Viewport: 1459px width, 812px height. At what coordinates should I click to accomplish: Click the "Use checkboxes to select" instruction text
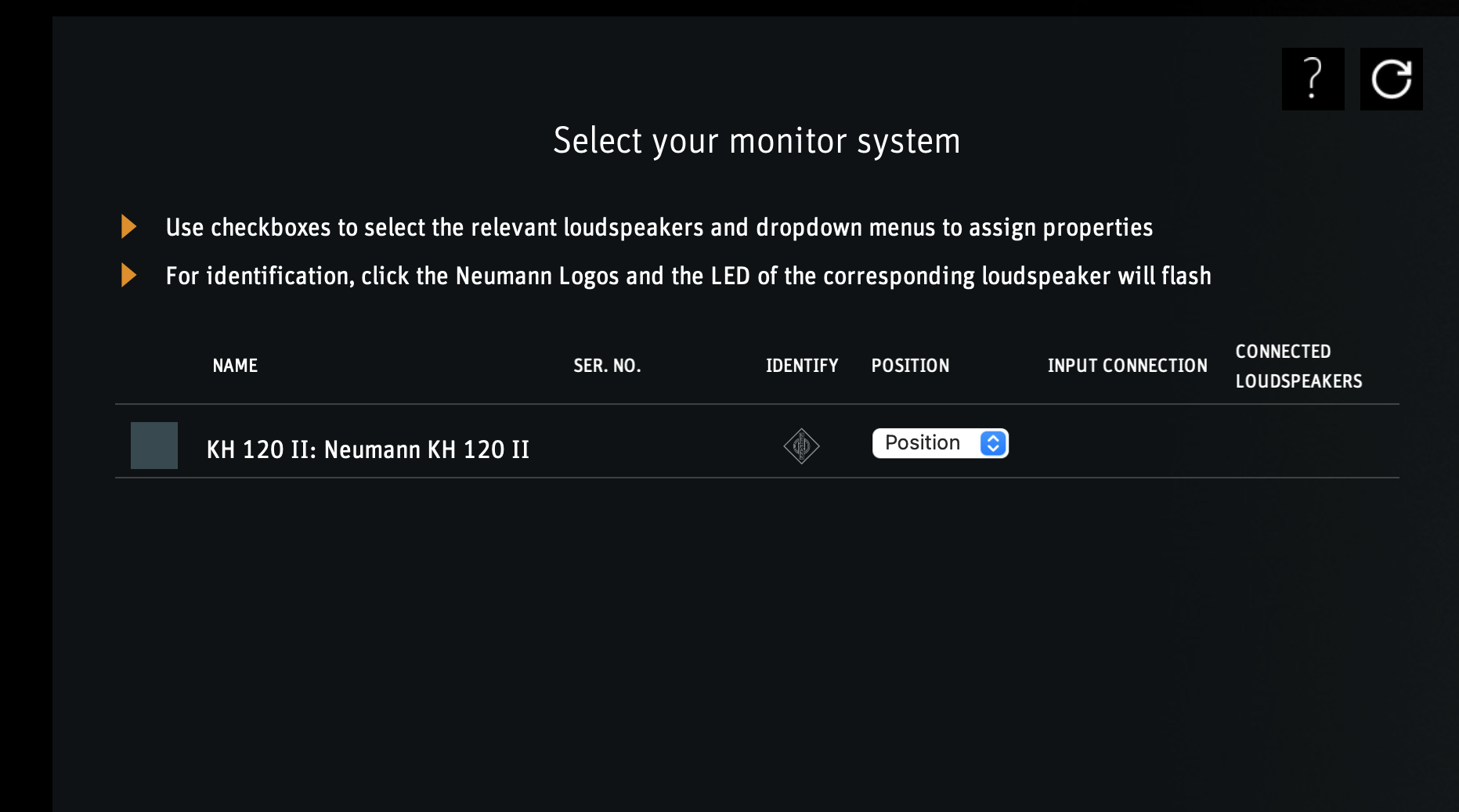pyautogui.click(x=659, y=228)
